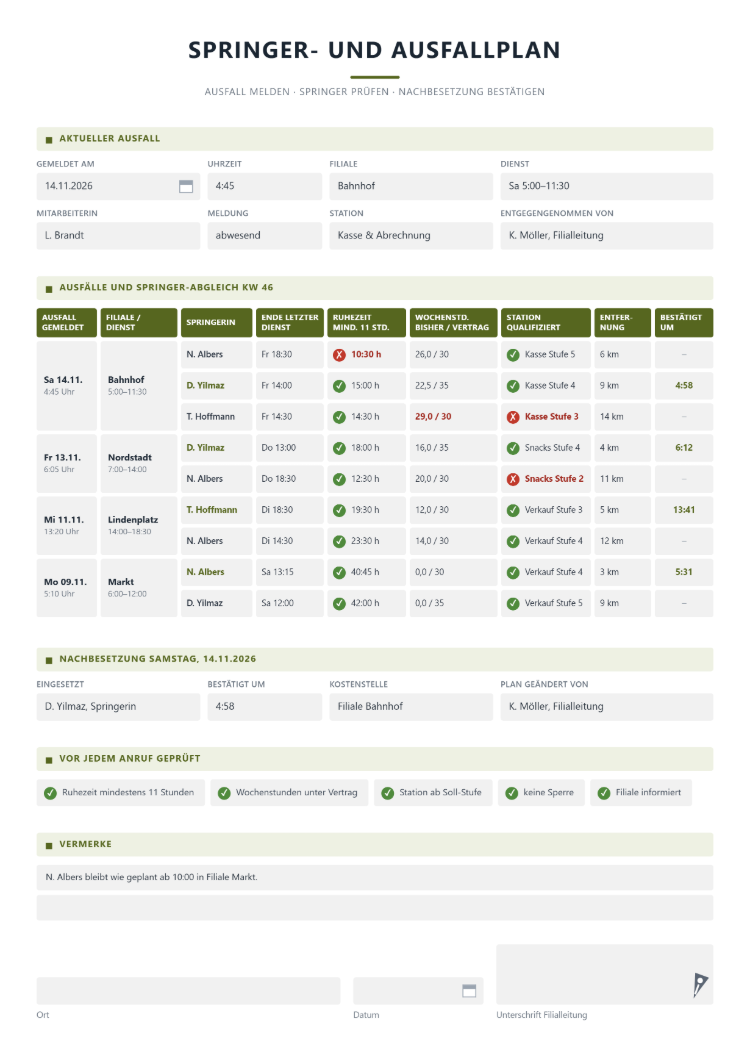
Task: Click the Bestätigt um field with 4:58
Action: (x=264, y=707)
